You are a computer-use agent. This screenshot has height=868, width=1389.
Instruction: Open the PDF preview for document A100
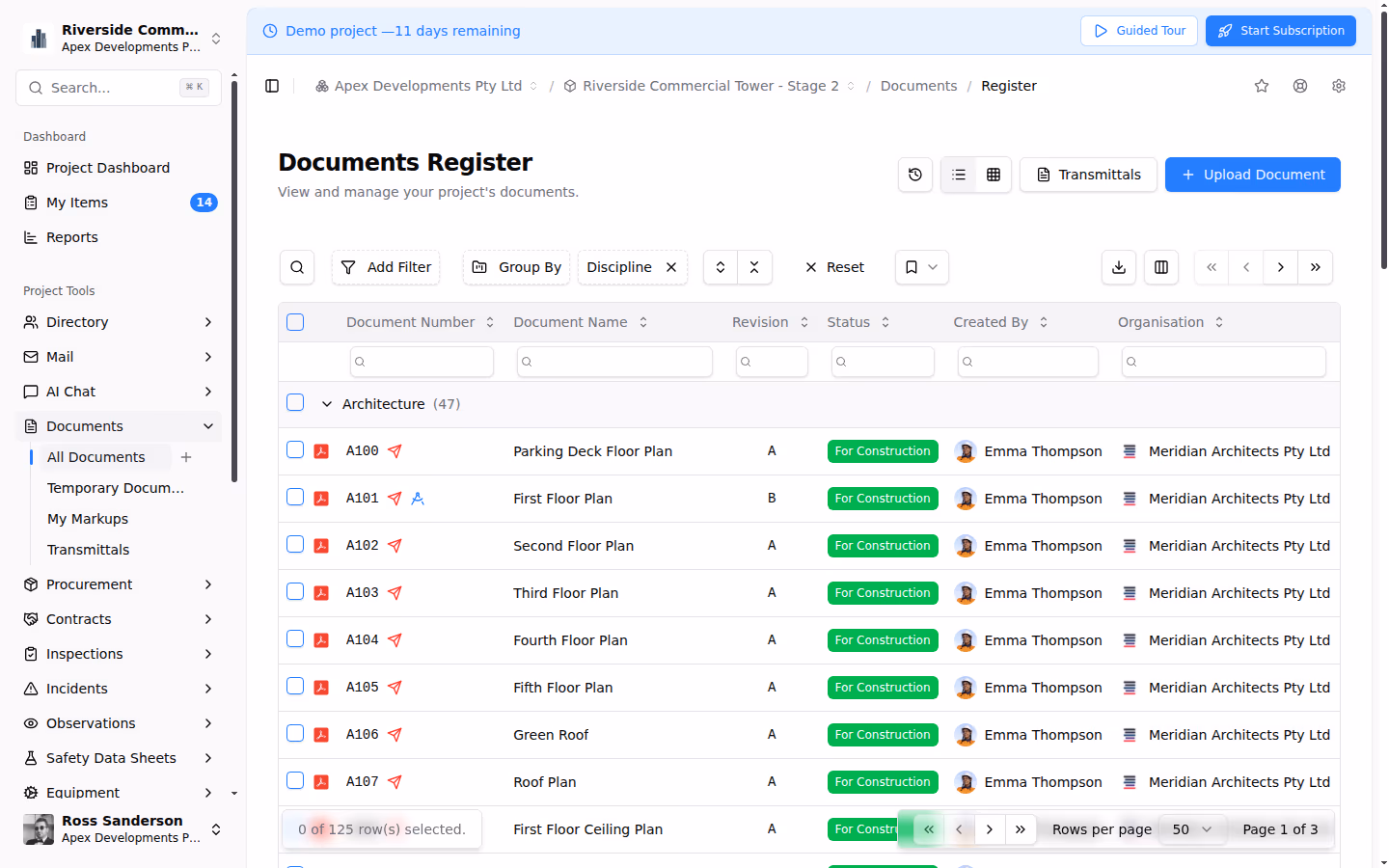[x=319, y=450]
